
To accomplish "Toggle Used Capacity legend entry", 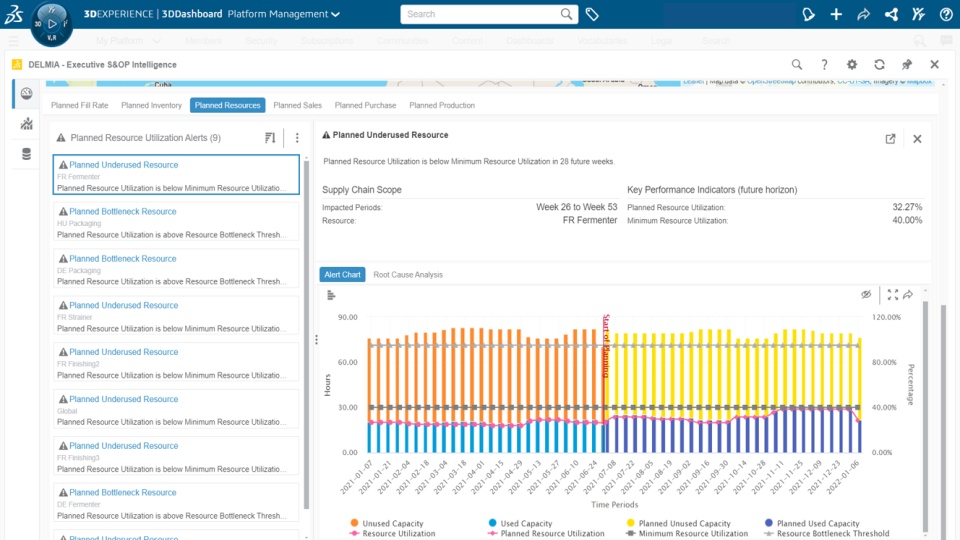I will [x=520, y=523].
